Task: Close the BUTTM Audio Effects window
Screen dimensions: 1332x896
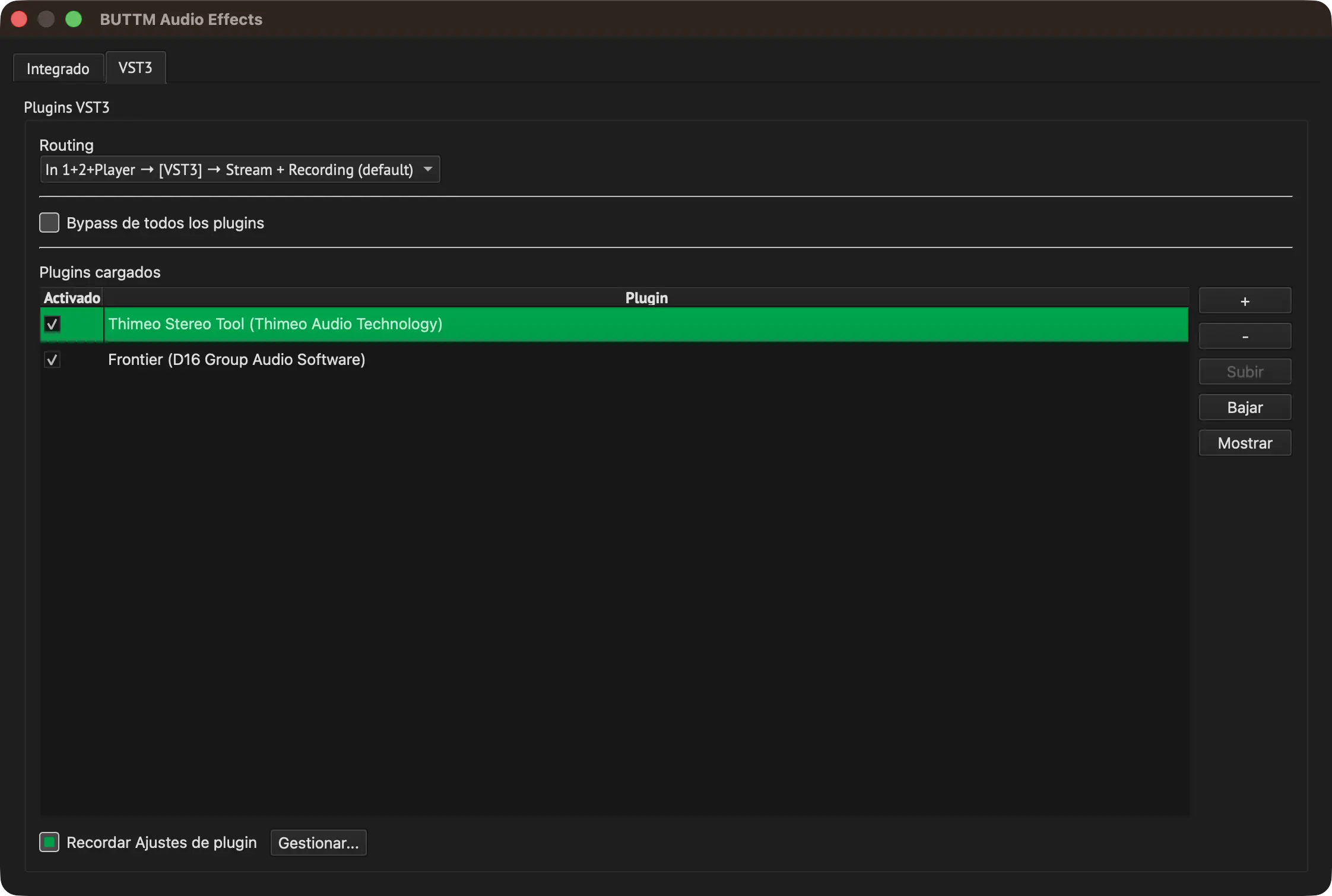Action: point(19,19)
